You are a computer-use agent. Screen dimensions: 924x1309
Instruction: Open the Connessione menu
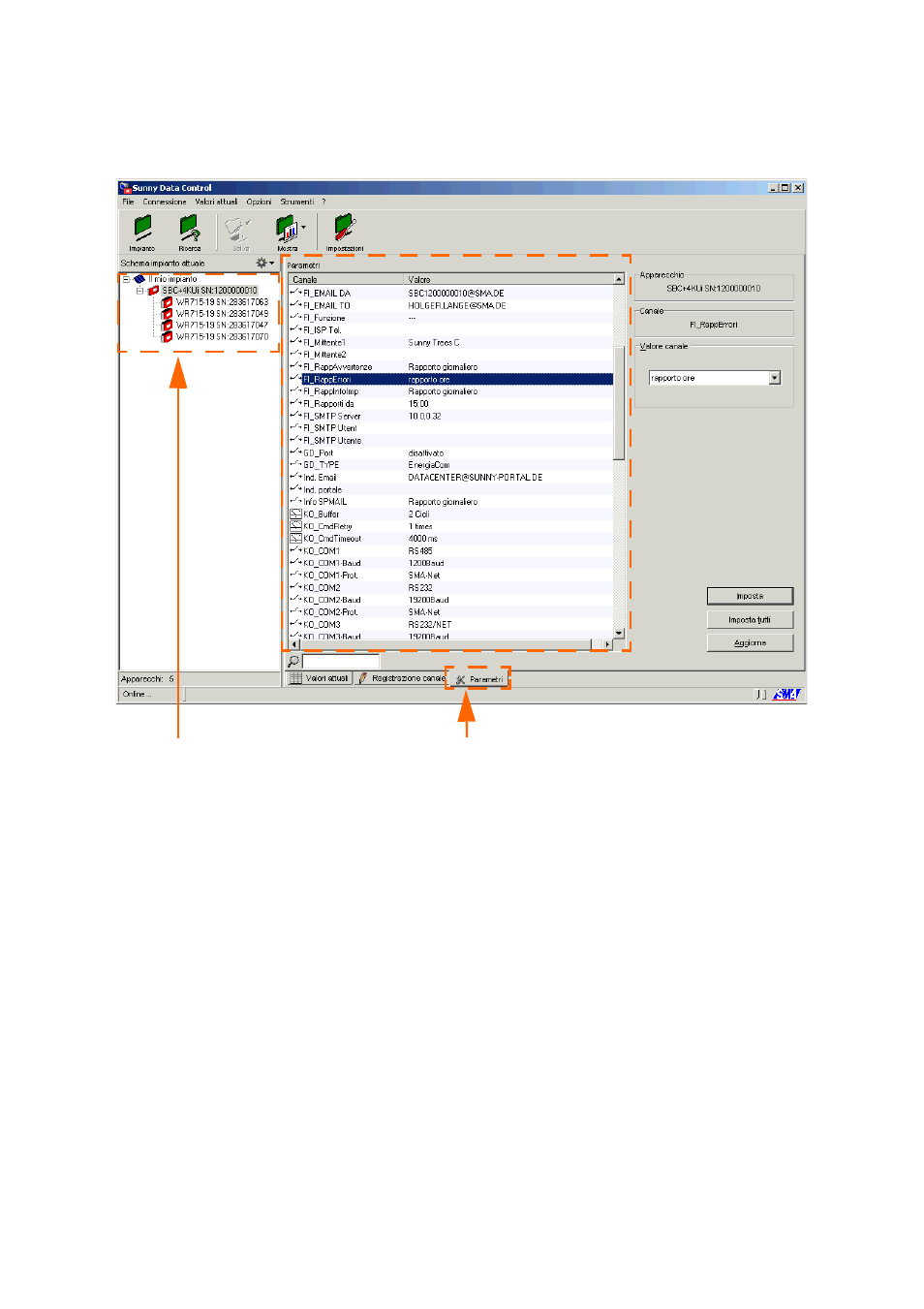165,202
